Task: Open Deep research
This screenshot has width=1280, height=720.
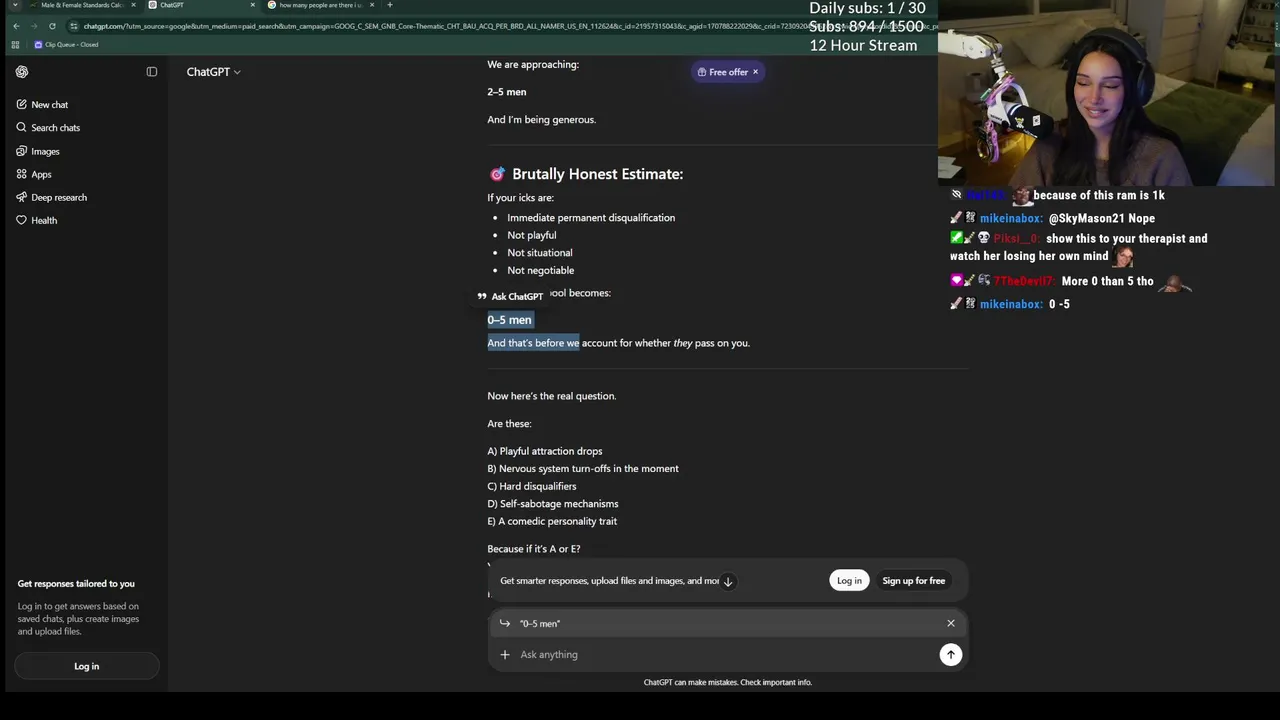Action: tap(51, 197)
